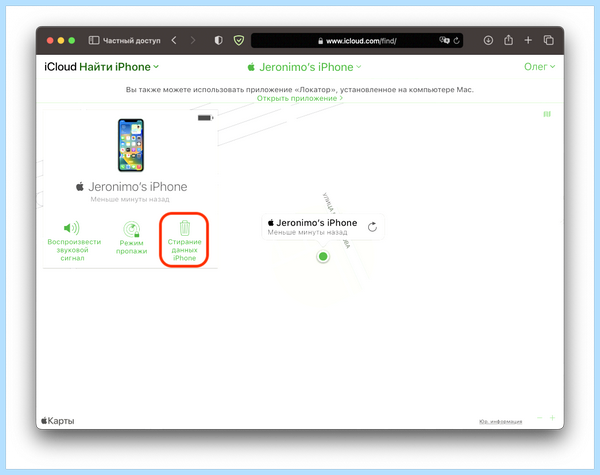
Task: Click the map type icon at top right
Action: click(547, 114)
